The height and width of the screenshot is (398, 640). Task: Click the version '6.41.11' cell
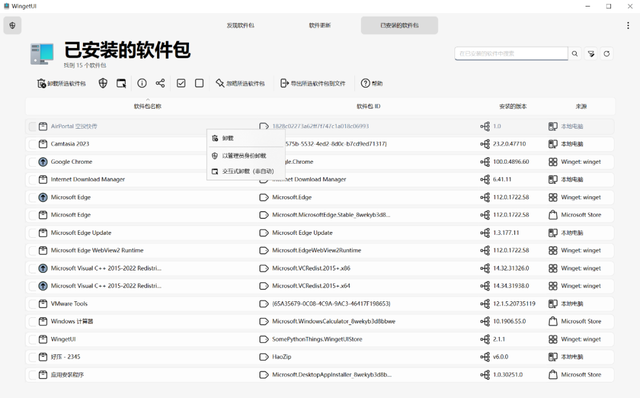coord(502,179)
